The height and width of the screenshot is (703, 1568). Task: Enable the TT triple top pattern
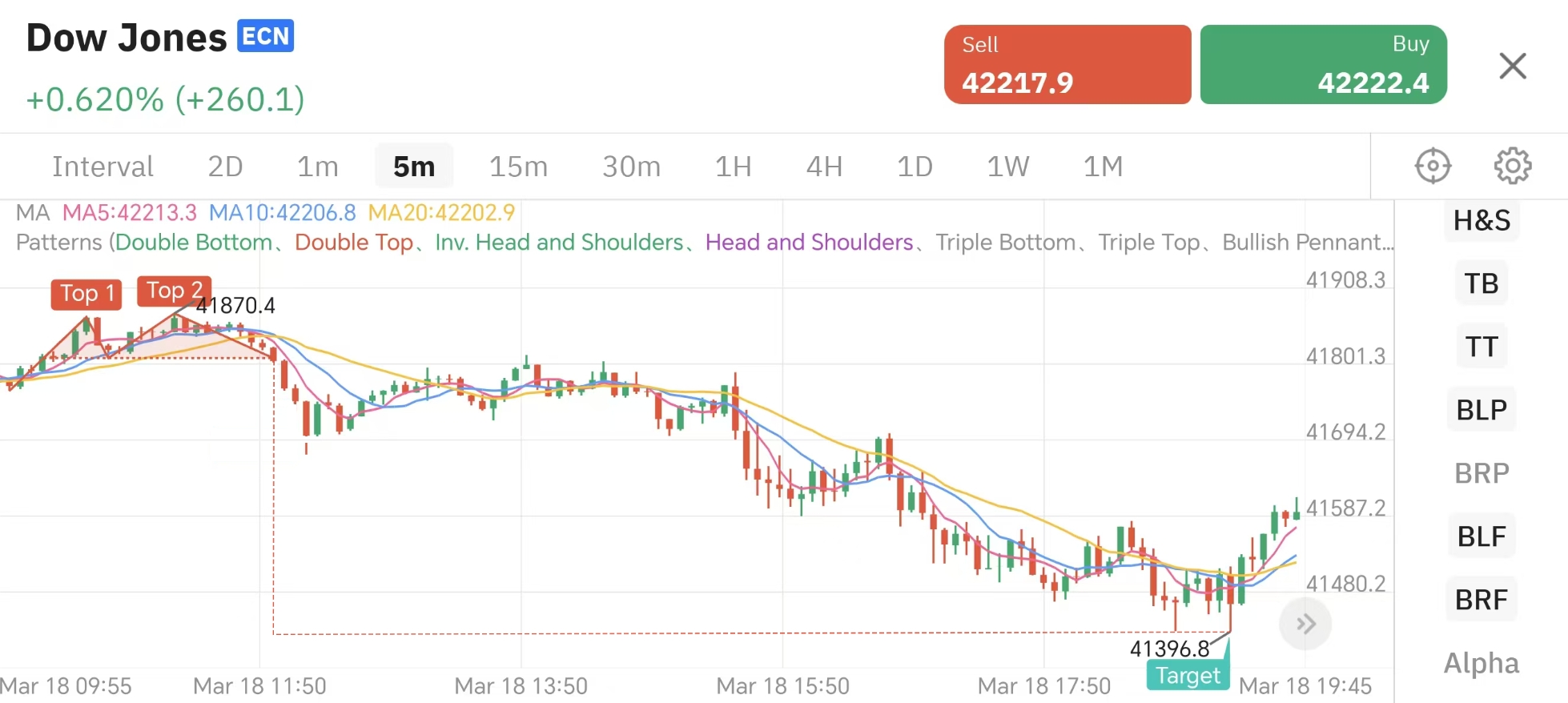pyautogui.click(x=1482, y=347)
